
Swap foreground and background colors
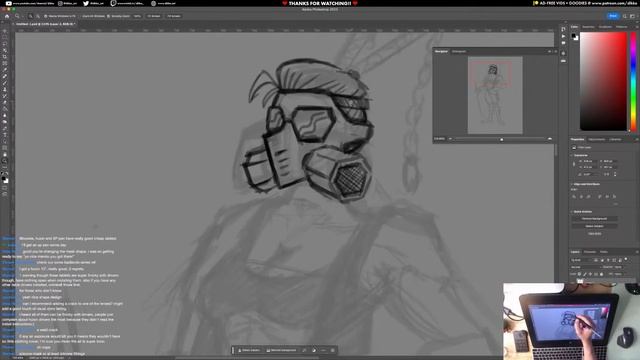(7, 173)
